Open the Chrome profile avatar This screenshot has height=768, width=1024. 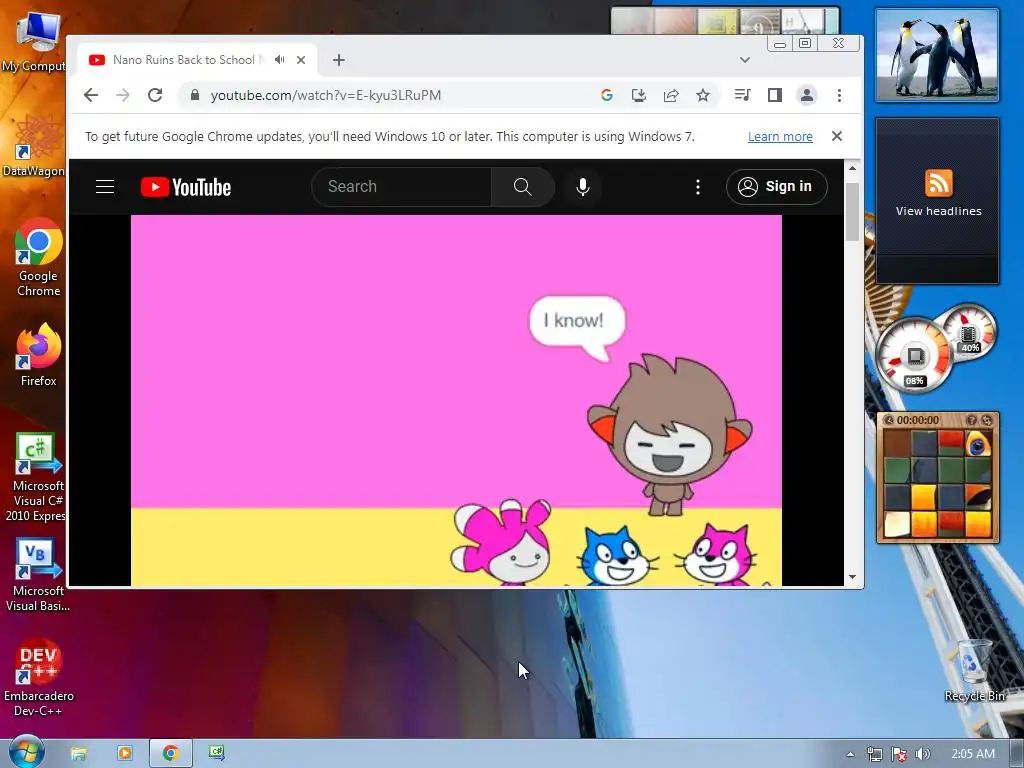807,95
